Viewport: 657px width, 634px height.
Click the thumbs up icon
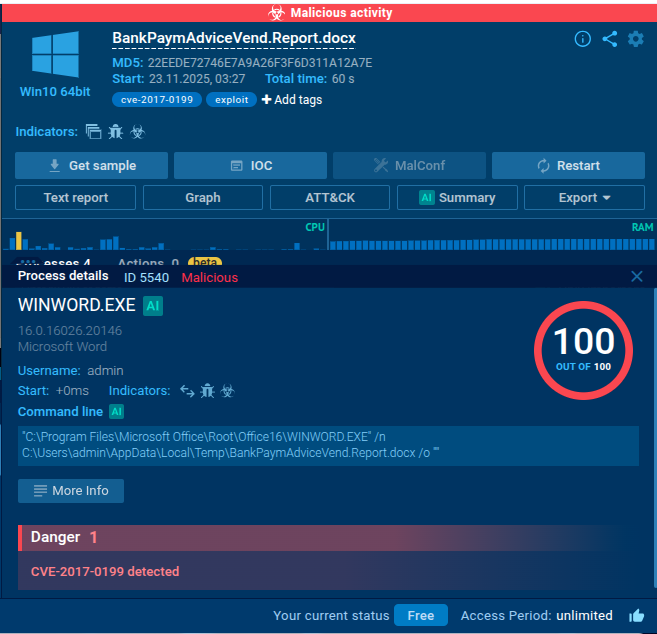(x=636, y=616)
